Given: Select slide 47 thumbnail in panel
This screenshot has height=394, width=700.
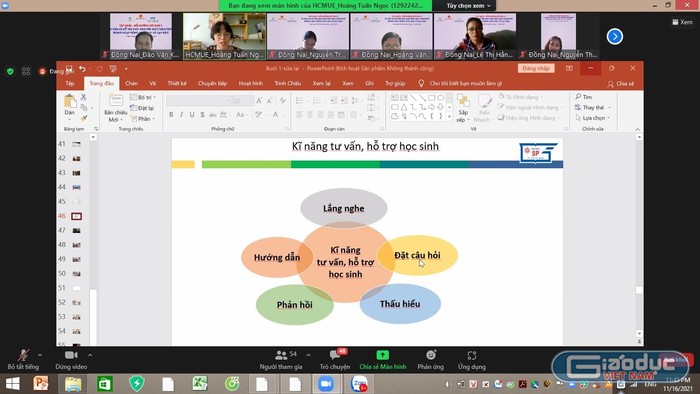Looking at the screenshot, I should tap(76, 230).
